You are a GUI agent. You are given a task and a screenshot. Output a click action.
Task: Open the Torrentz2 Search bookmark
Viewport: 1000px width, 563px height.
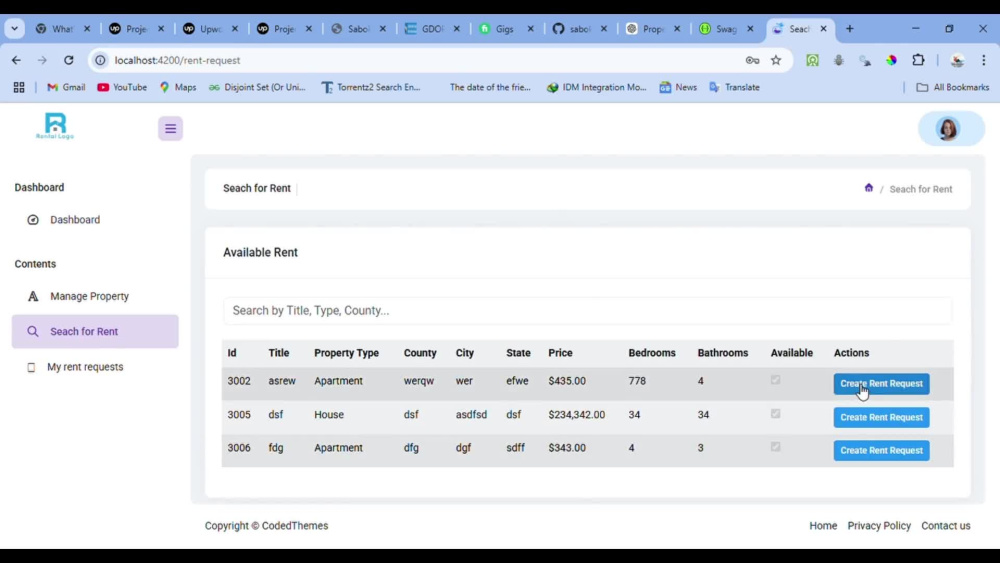371,87
